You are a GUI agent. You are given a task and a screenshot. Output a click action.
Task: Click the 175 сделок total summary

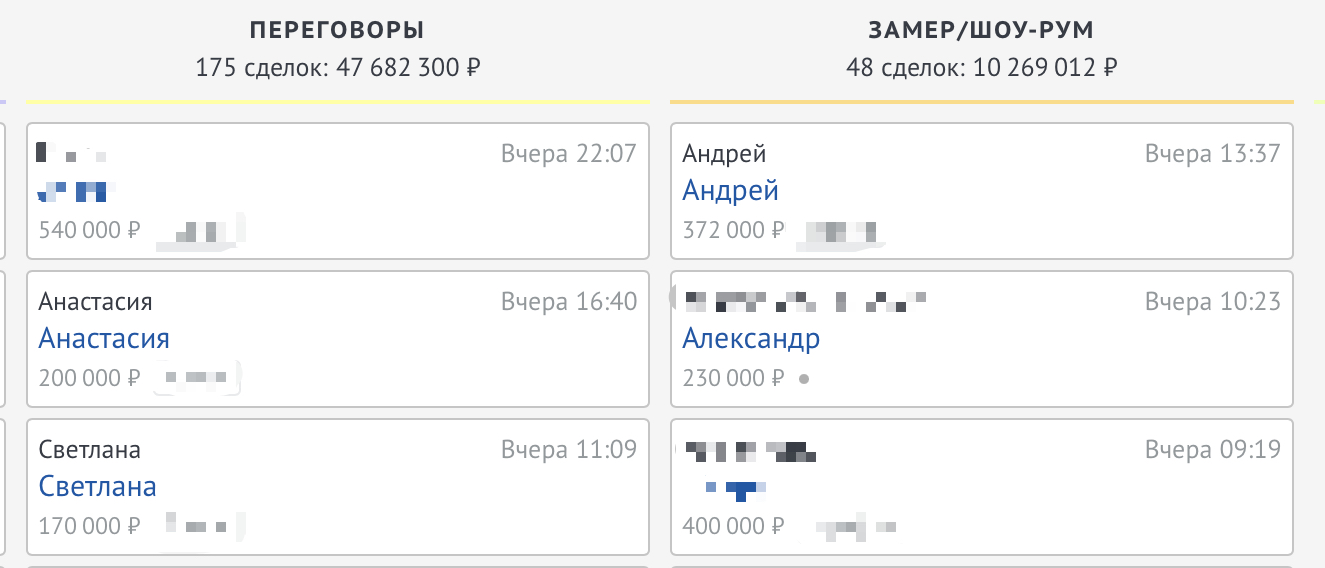pos(336,69)
